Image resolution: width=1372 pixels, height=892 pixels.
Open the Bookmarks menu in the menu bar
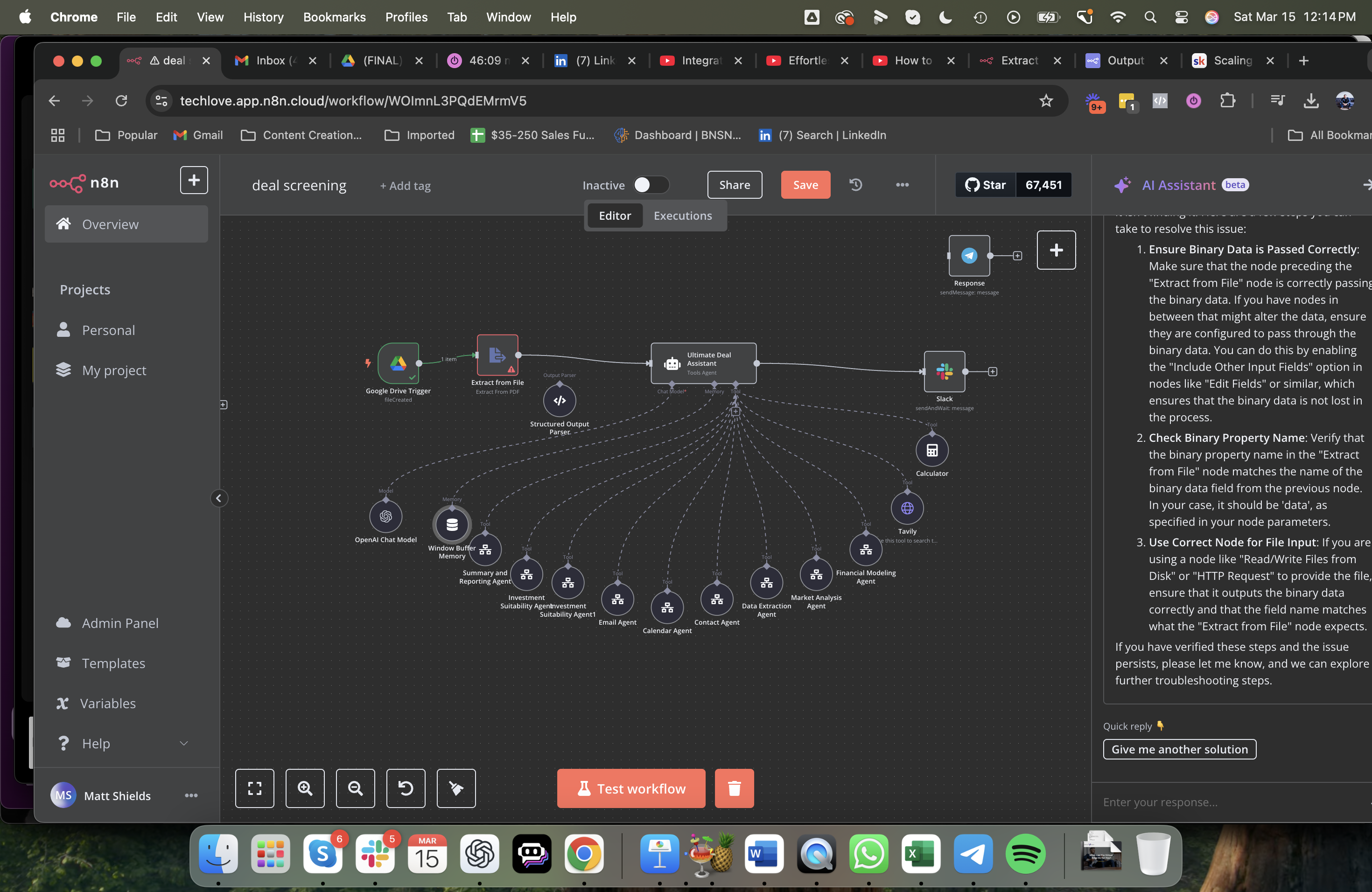pos(334,17)
